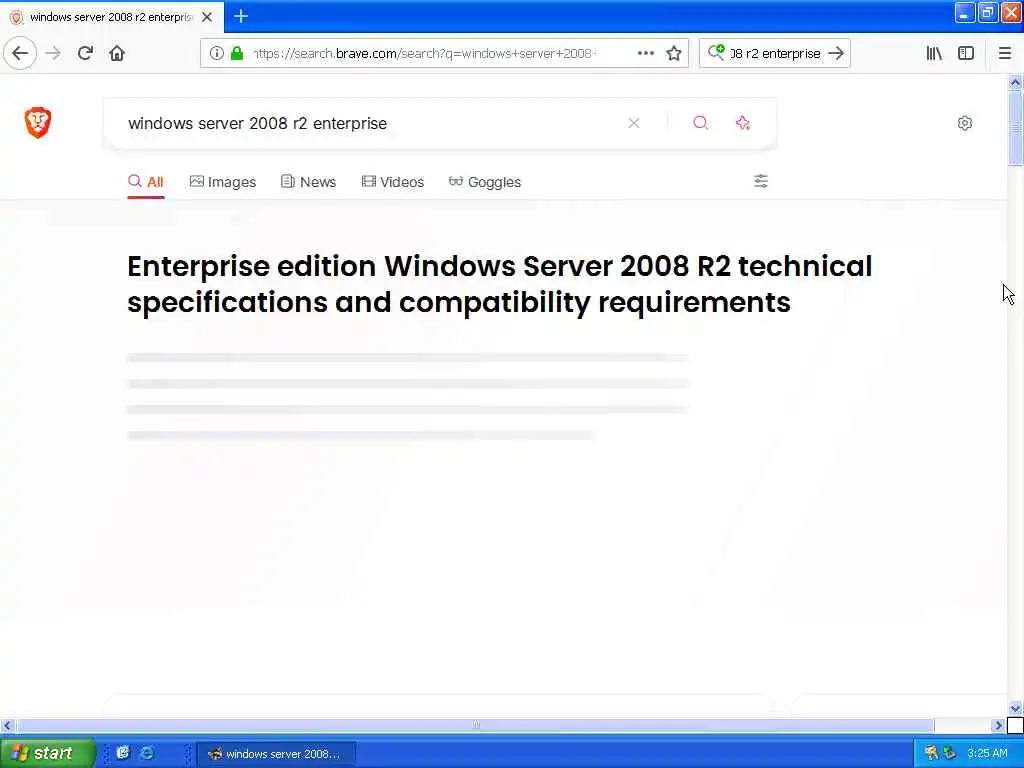Open the Firefox hamburger menu
The width and height of the screenshot is (1024, 768).
pyautogui.click(x=1005, y=54)
